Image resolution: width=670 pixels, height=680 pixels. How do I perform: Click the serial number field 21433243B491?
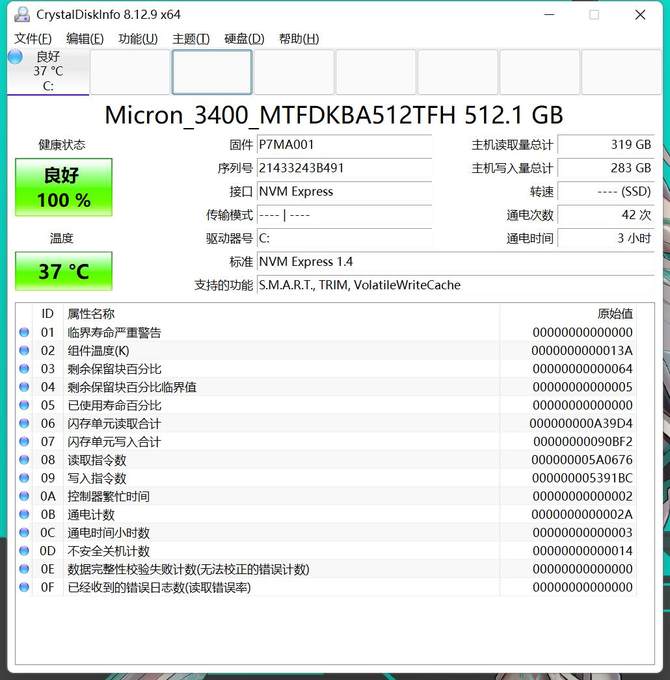tap(344, 168)
